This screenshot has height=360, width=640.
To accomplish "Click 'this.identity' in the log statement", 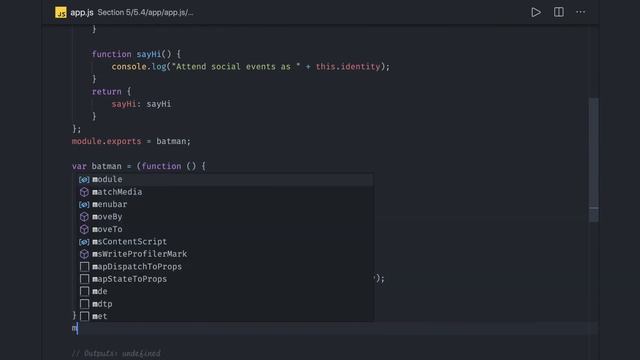I will [x=348, y=67].
